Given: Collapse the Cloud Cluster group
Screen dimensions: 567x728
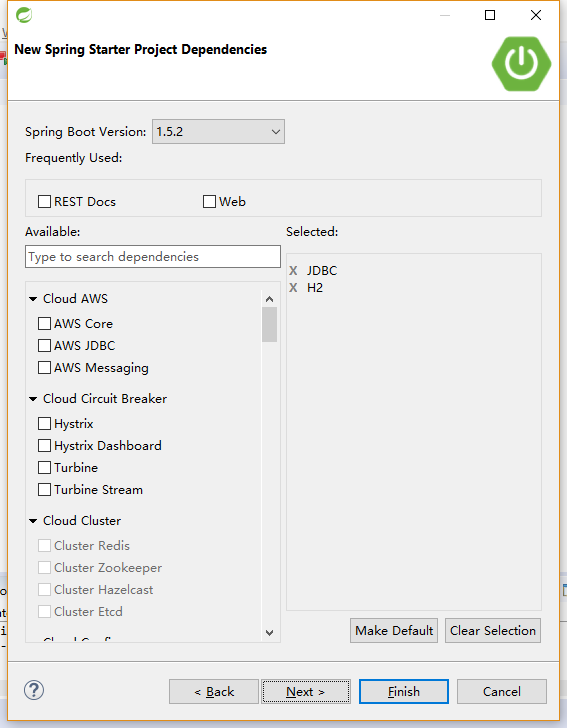Looking at the screenshot, I should pyautogui.click(x=33, y=521).
